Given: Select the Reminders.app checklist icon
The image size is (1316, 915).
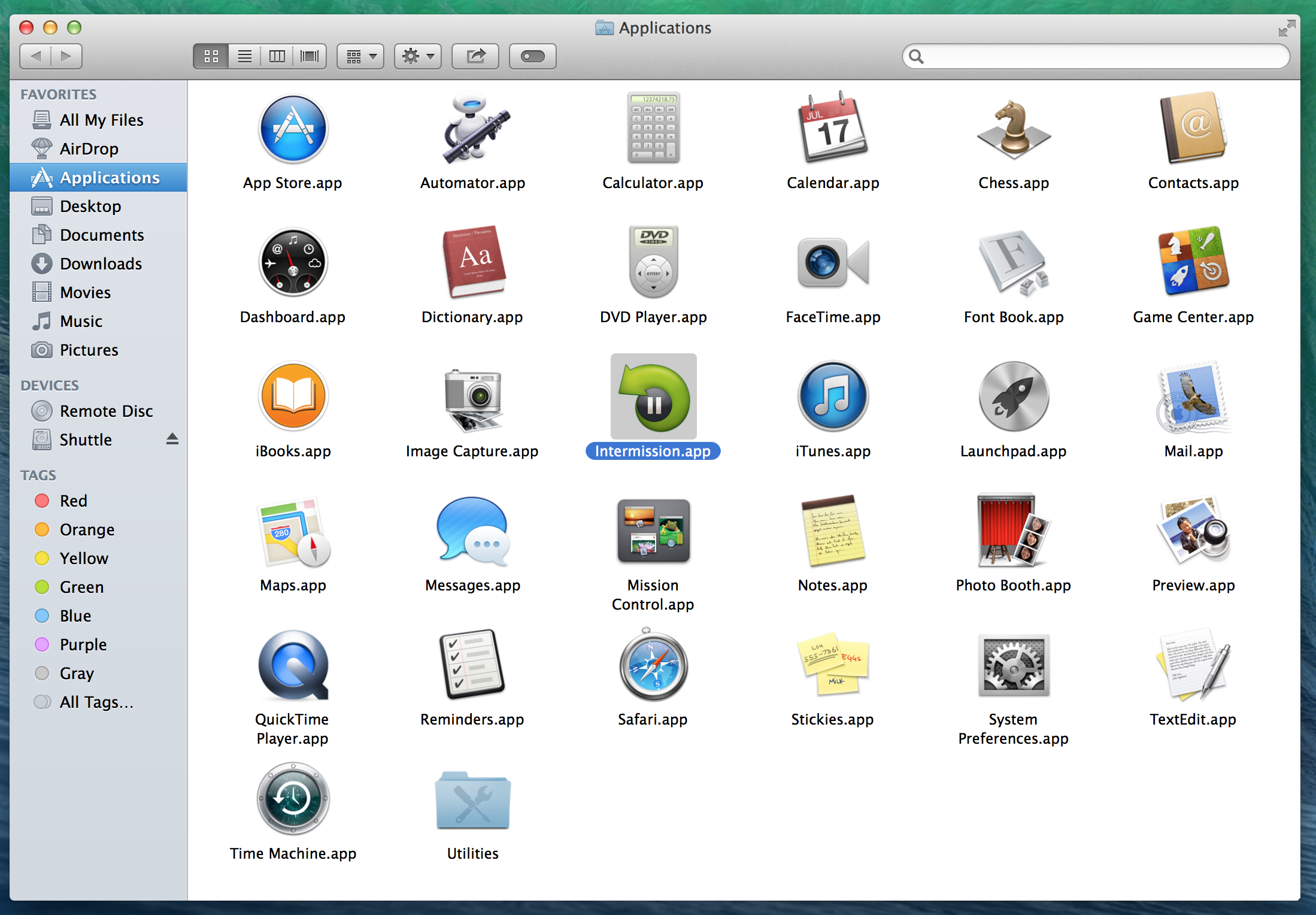Looking at the screenshot, I should click(x=473, y=665).
